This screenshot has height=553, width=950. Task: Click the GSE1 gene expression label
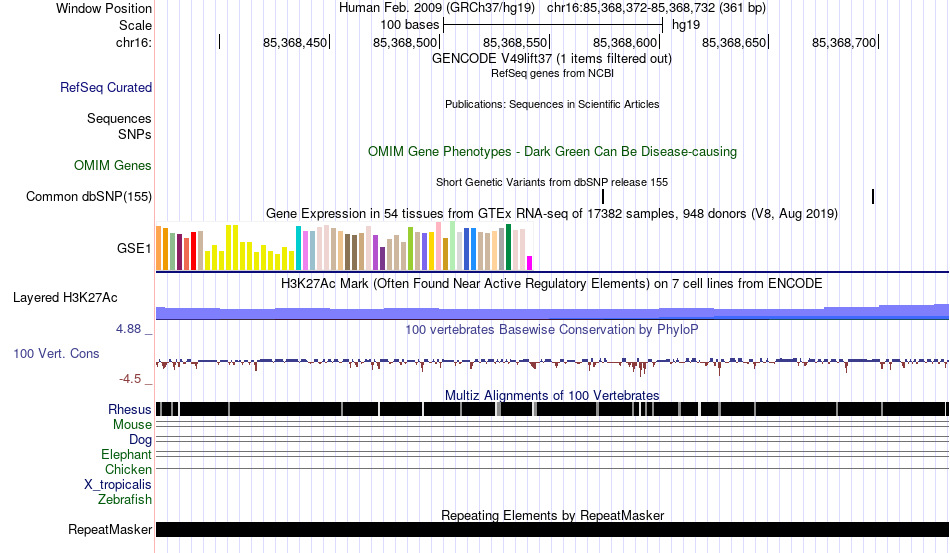(134, 248)
